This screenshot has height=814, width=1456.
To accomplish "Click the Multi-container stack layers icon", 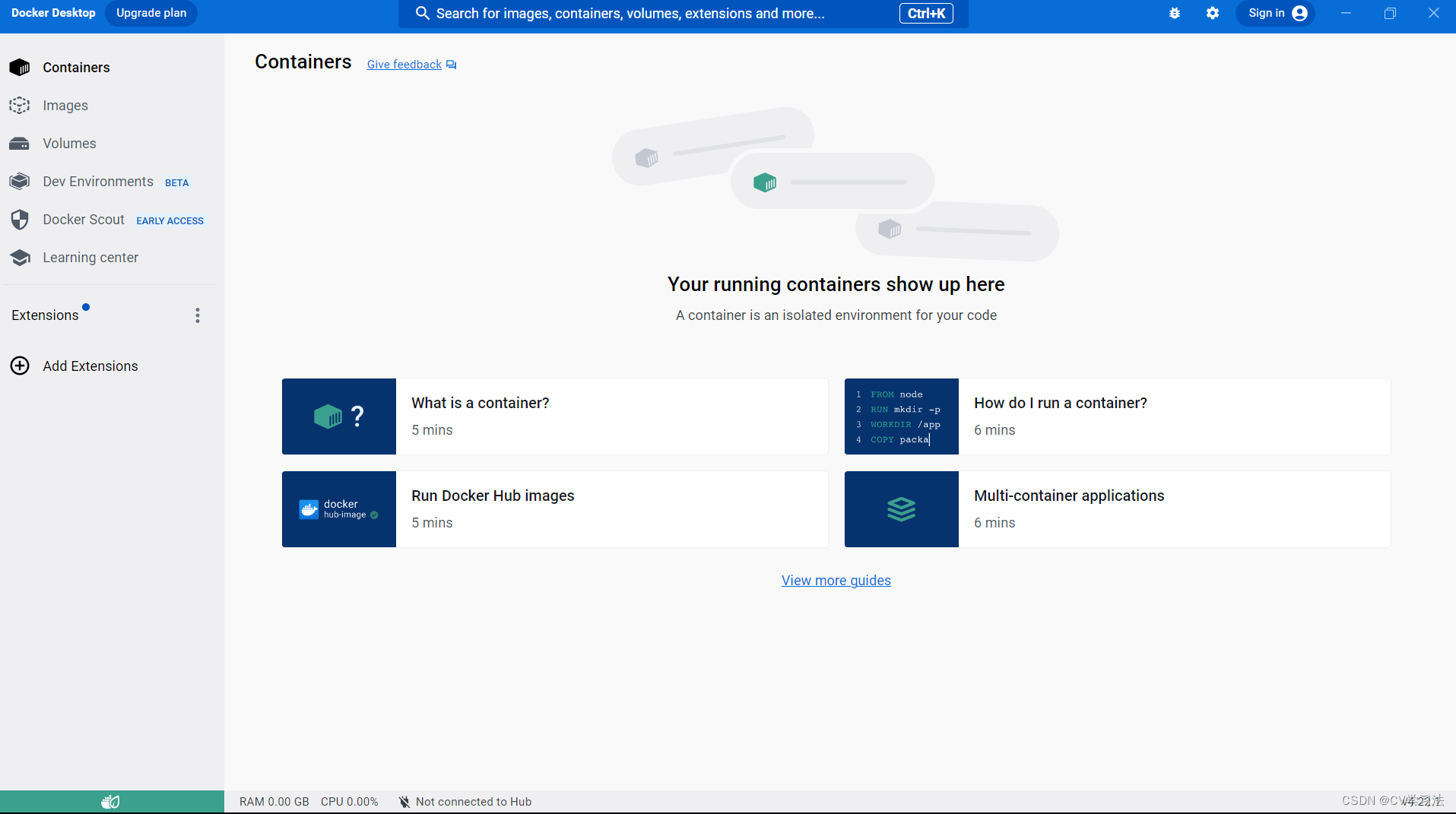I will click(902, 509).
